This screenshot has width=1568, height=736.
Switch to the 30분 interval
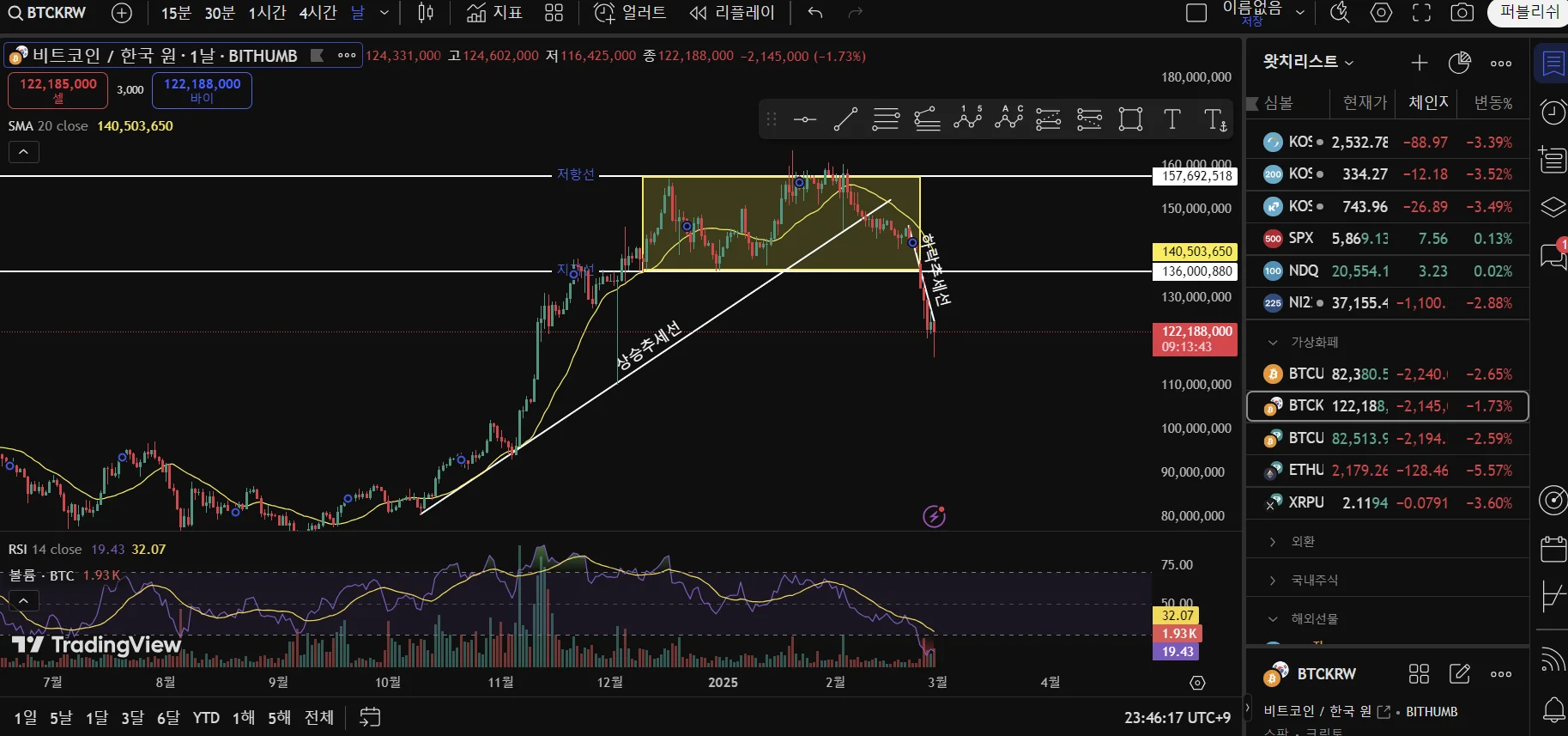click(220, 13)
